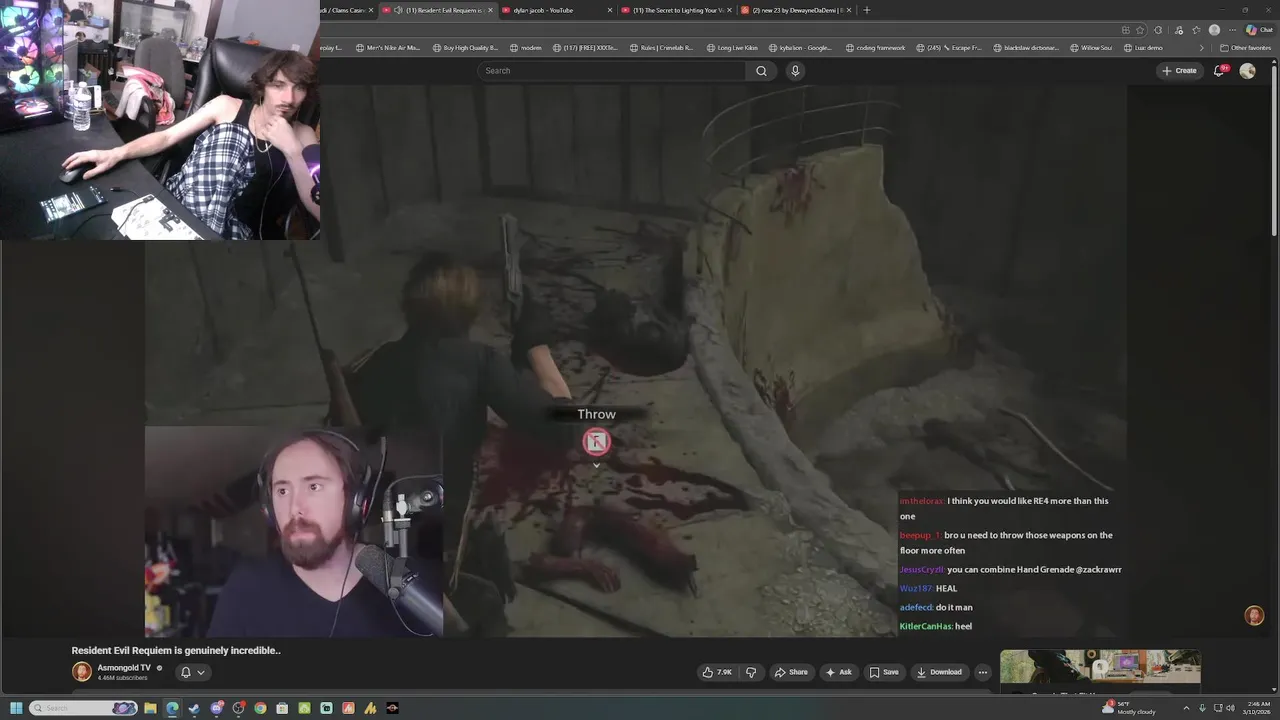Close the dylan jacob YouTube tab

pyautogui.click(x=610, y=10)
